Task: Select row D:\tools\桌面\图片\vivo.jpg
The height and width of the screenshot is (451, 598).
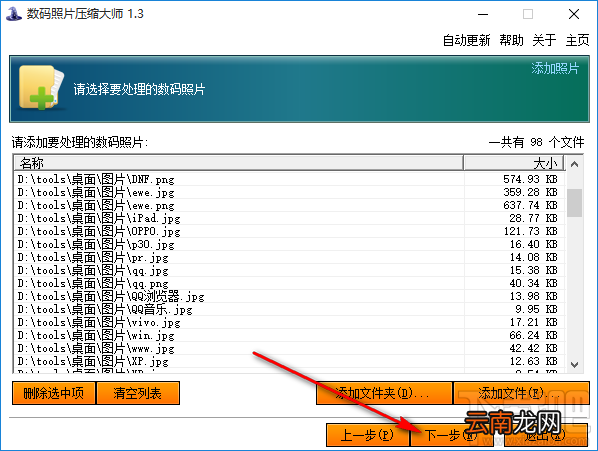Action: (x=289, y=322)
